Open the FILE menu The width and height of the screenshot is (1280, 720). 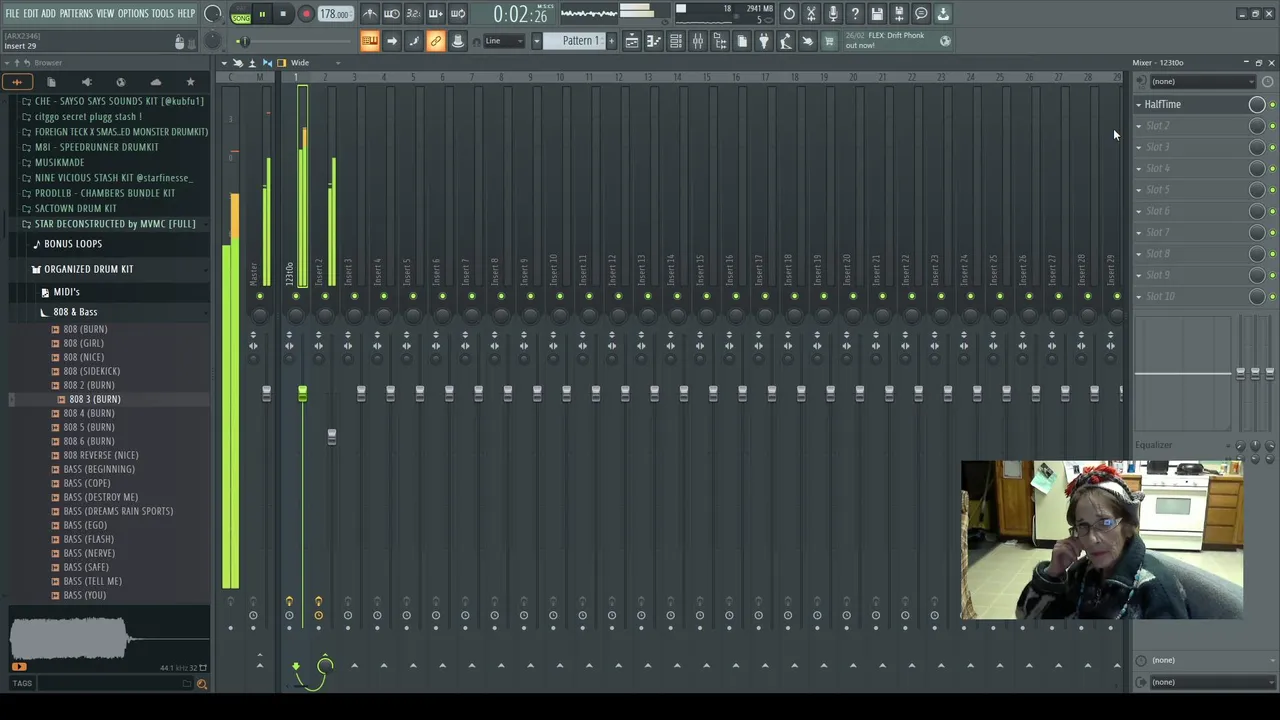point(12,14)
